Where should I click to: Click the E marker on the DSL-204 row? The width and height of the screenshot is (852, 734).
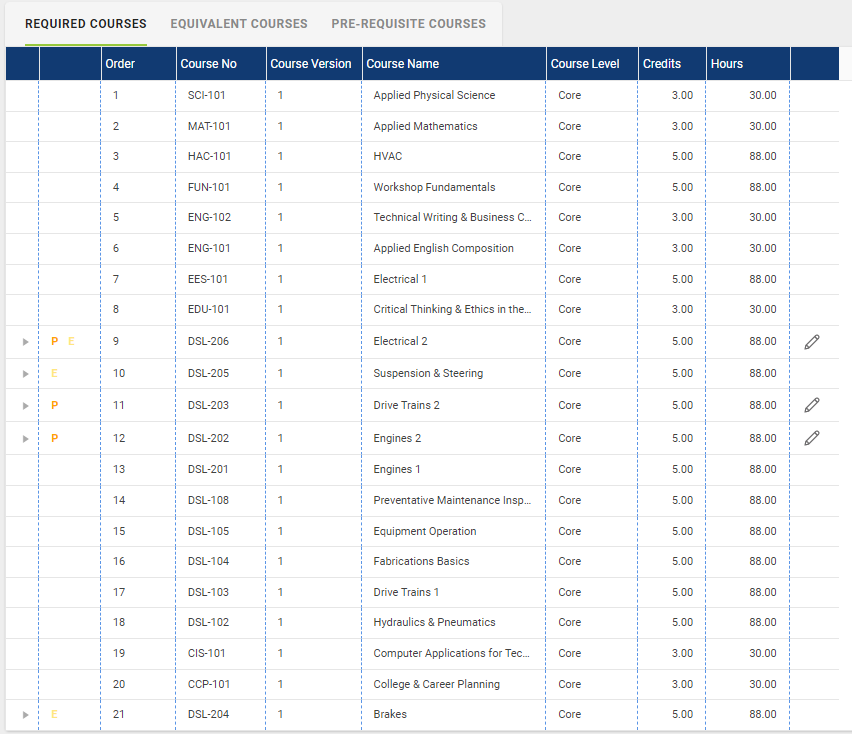tap(54, 714)
